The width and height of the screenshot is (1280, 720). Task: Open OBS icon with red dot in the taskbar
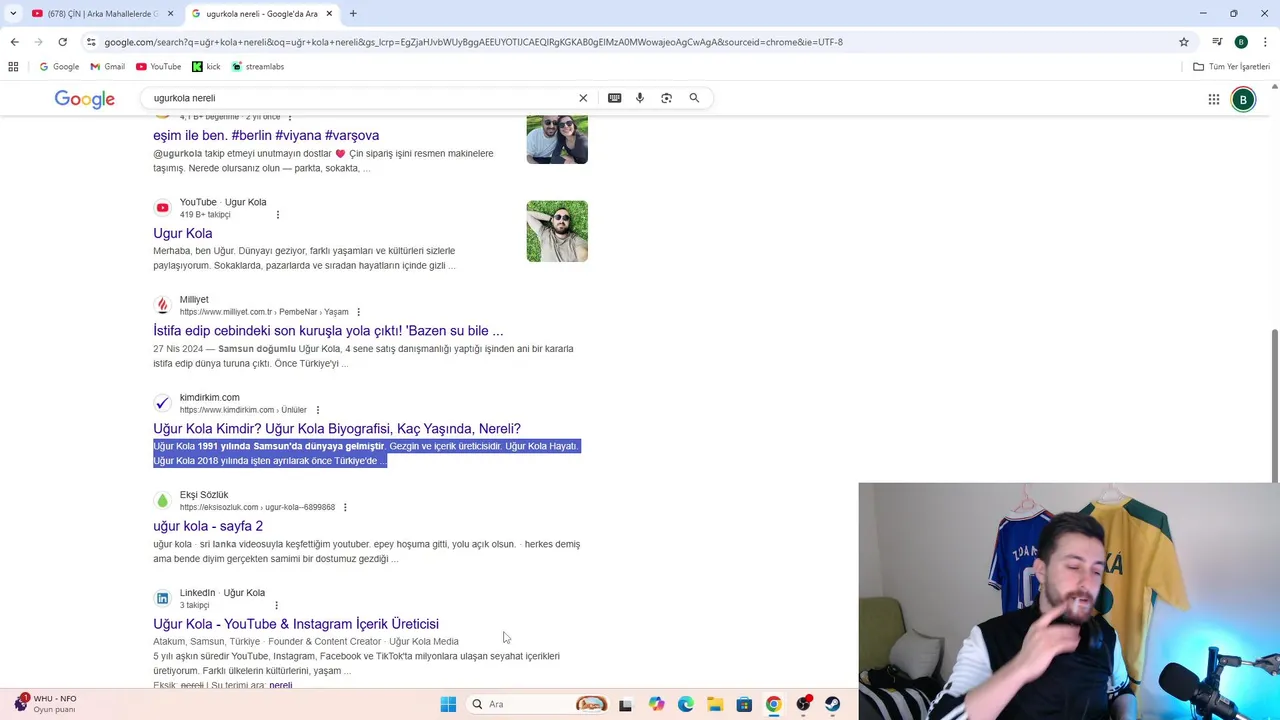click(803, 704)
